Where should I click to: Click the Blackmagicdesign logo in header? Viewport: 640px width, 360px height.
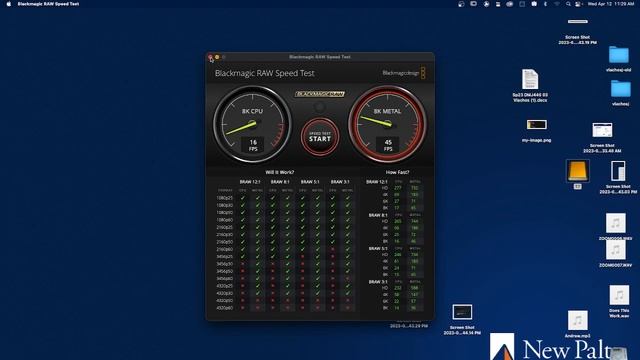pyautogui.click(x=404, y=73)
